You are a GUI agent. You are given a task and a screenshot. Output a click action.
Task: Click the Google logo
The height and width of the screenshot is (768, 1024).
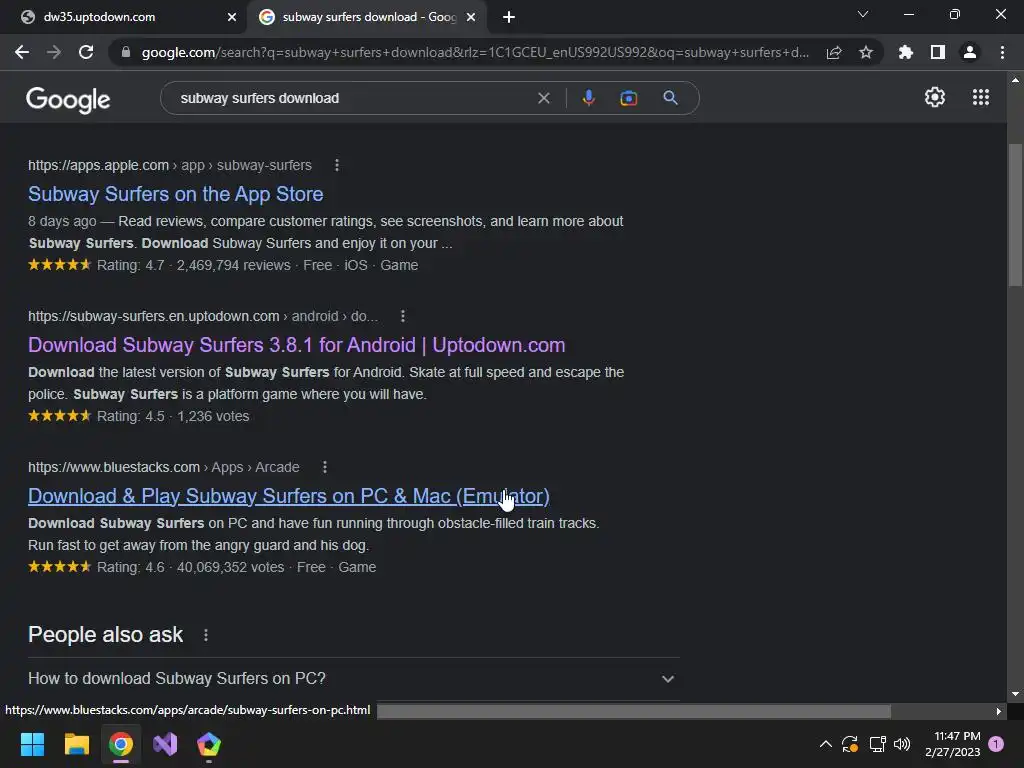click(x=68, y=99)
